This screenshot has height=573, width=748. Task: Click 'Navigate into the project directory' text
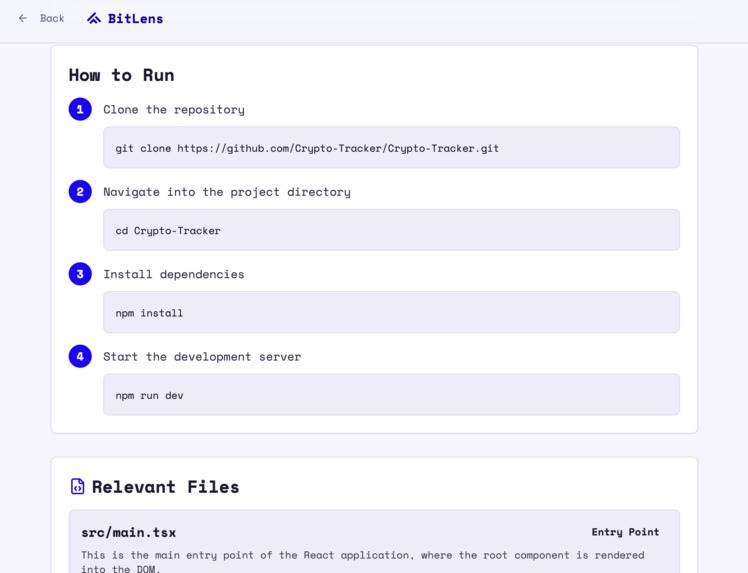227,192
